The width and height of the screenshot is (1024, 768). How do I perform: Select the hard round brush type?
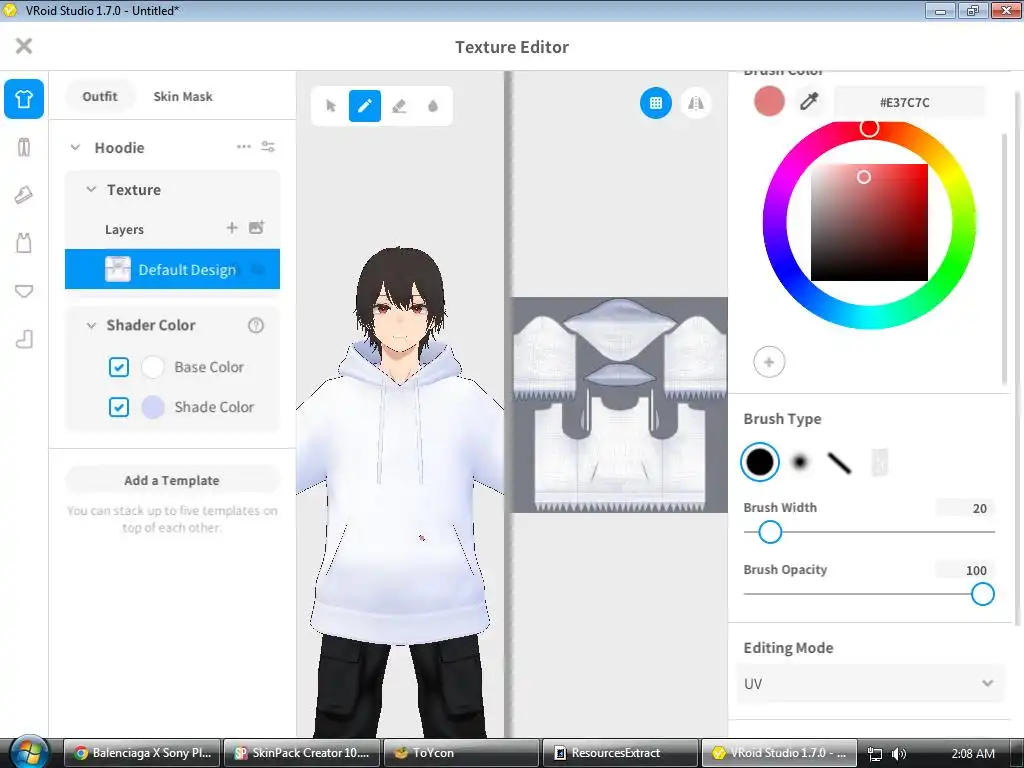[x=760, y=462]
